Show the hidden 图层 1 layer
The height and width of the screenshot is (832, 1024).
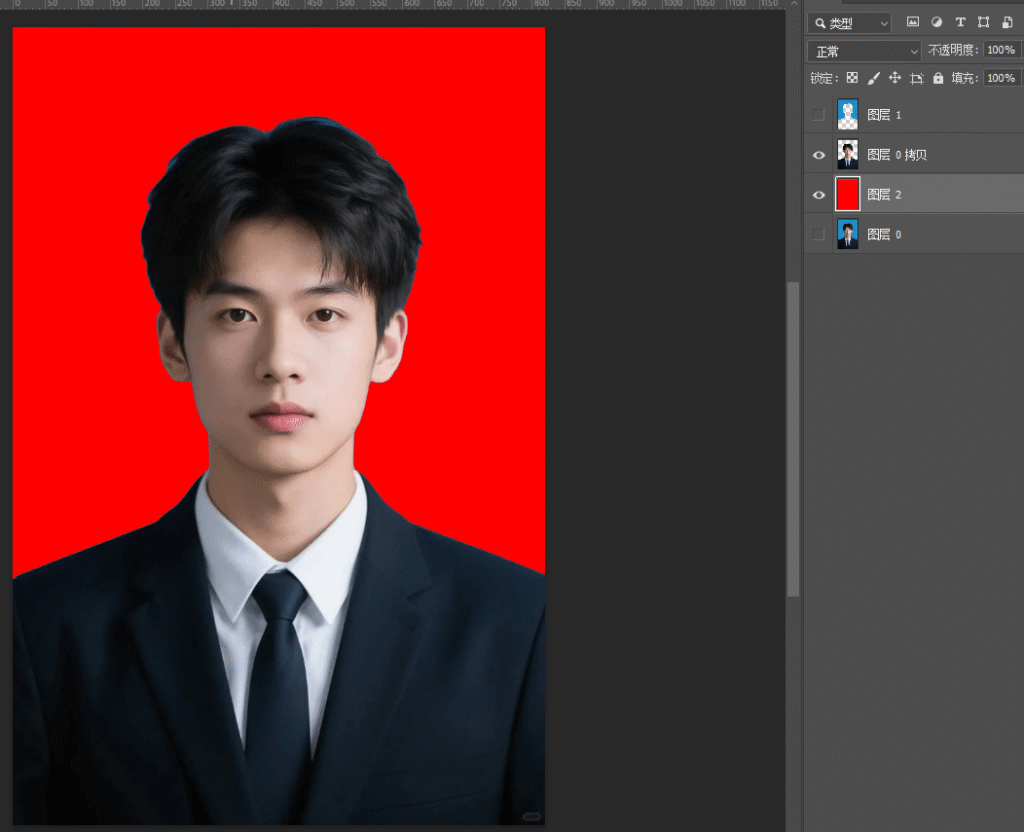coord(819,115)
